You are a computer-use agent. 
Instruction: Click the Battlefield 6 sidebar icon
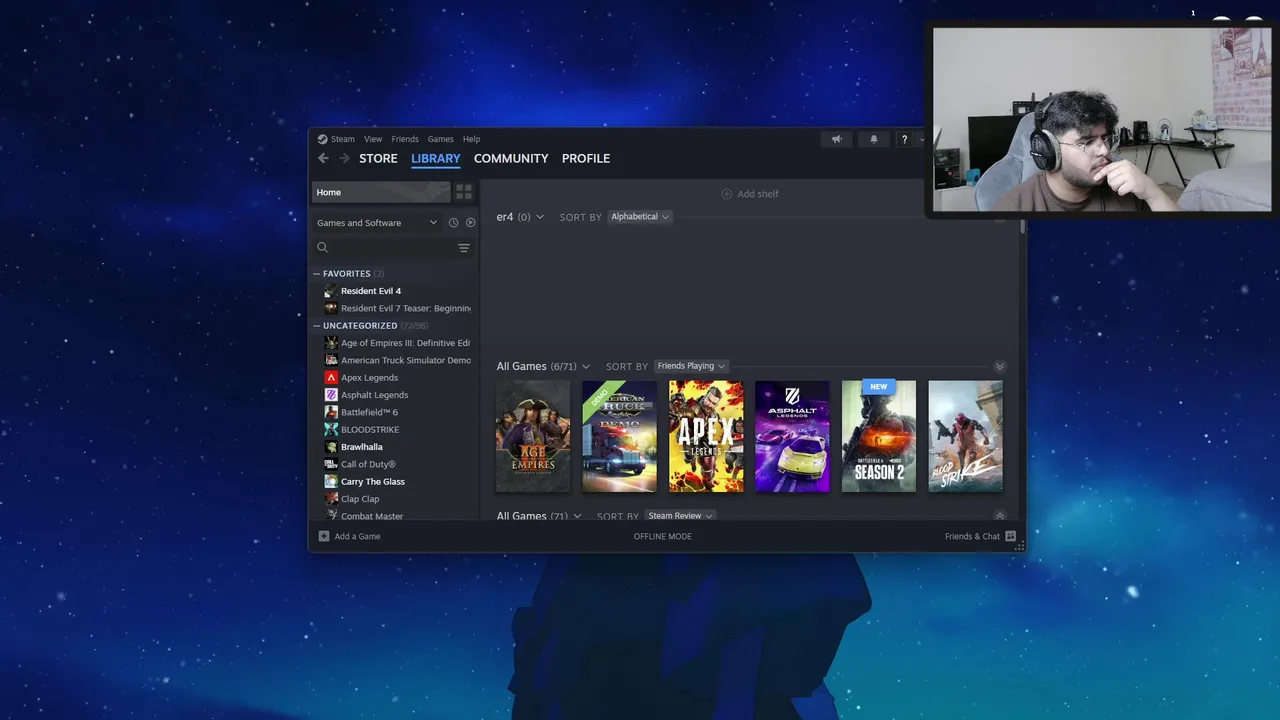(x=331, y=412)
